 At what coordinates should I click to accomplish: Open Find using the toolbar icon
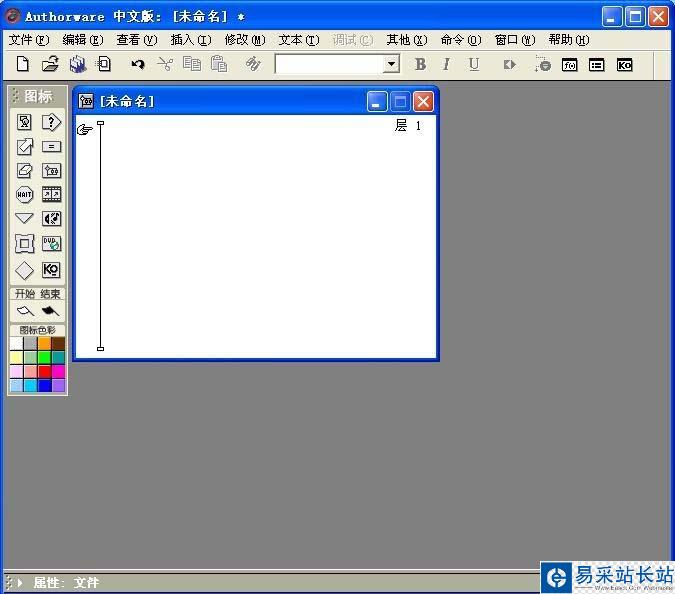tap(253, 64)
